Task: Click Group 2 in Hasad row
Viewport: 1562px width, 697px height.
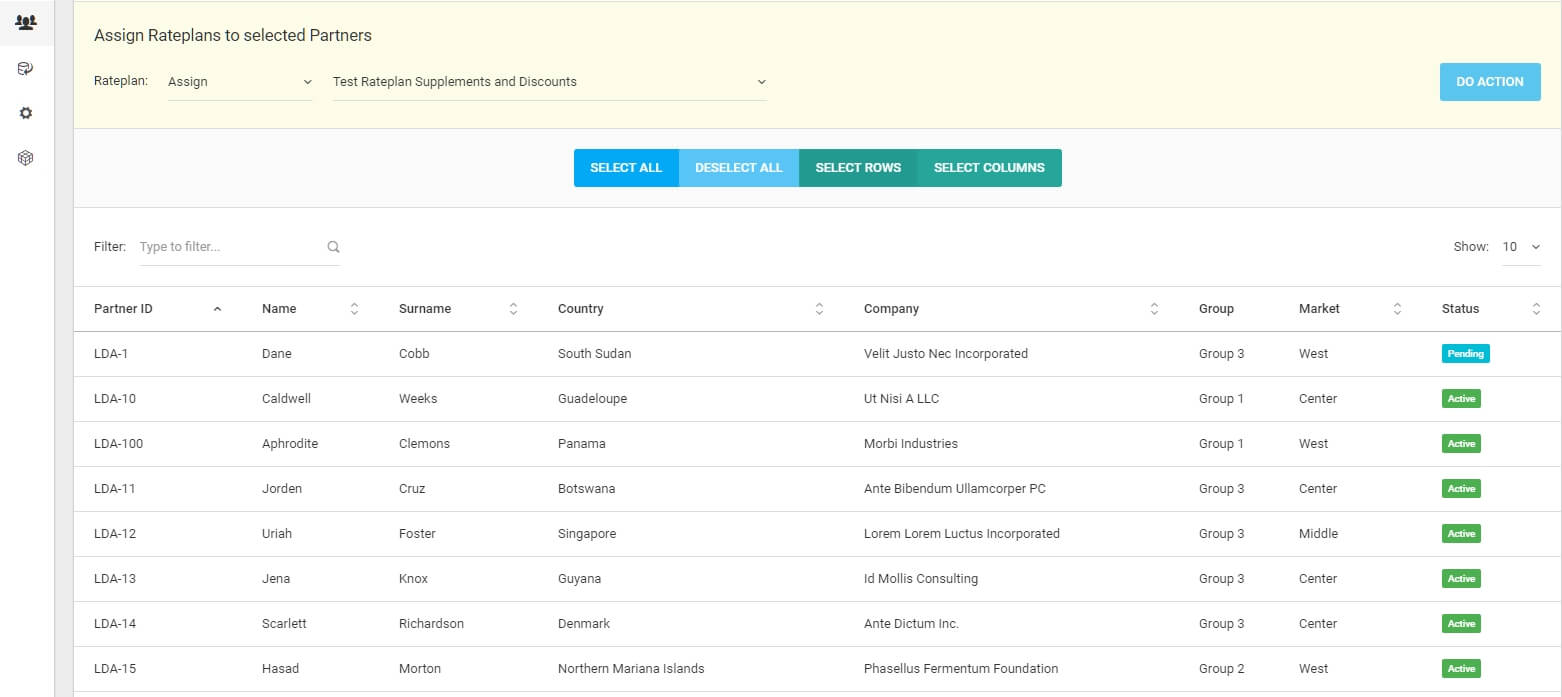Action: [1222, 669]
